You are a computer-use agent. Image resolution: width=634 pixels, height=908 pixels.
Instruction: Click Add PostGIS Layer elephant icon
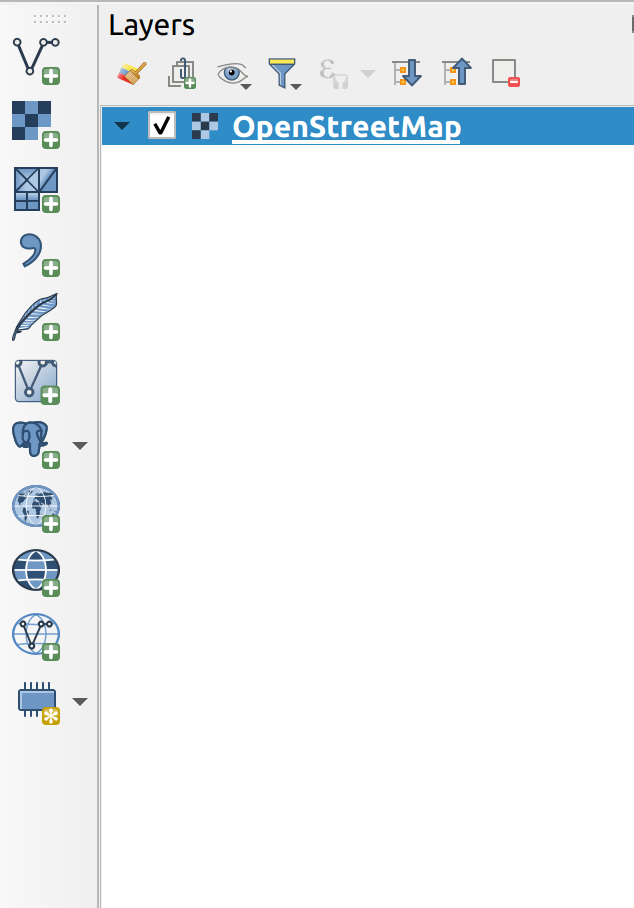pyautogui.click(x=36, y=445)
